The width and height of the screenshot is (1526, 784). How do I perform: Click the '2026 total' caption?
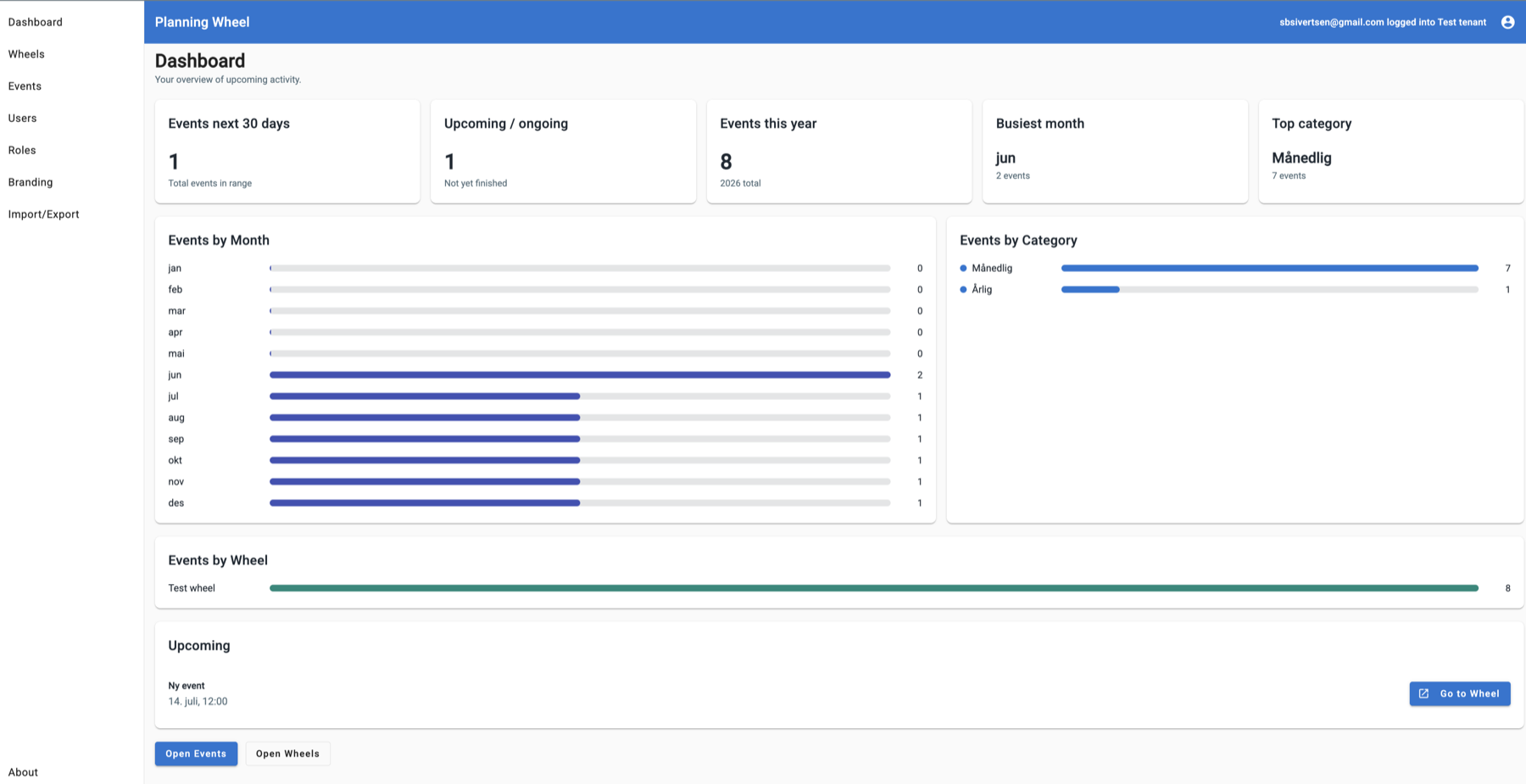[x=740, y=183]
